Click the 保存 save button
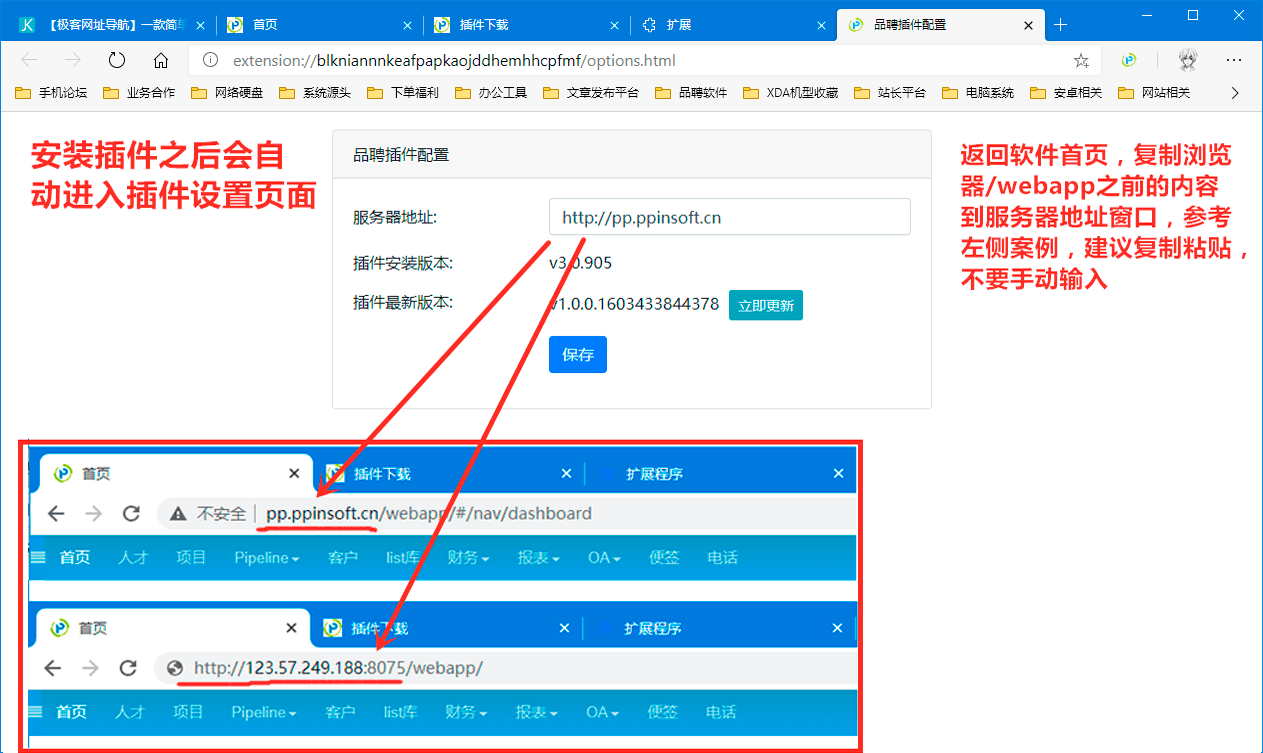The height and width of the screenshot is (753, 1263). click(577, 354)
